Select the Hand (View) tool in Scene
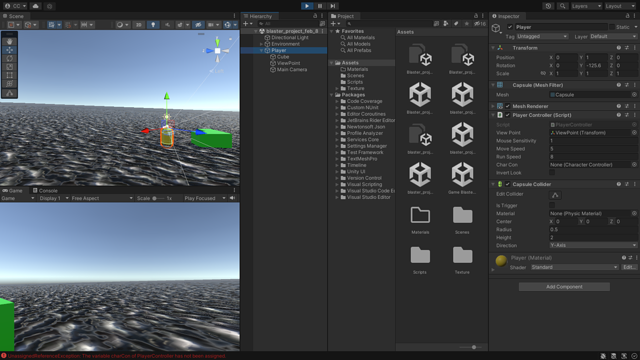 pos(9,41)
